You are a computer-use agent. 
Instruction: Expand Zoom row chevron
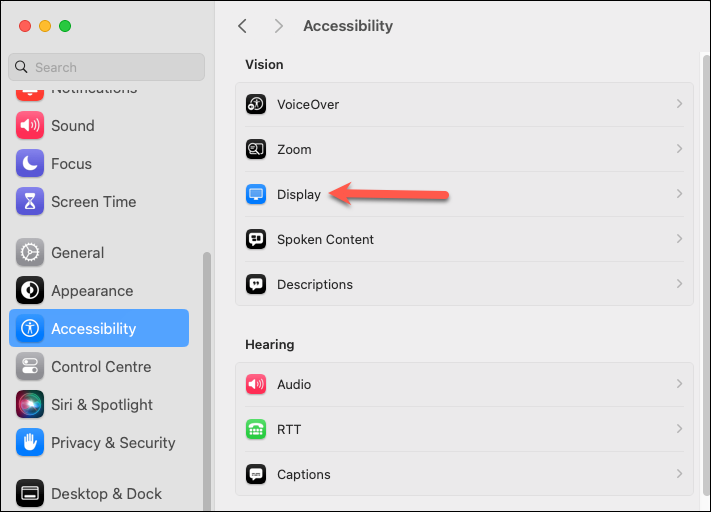(x=679, y=149)
